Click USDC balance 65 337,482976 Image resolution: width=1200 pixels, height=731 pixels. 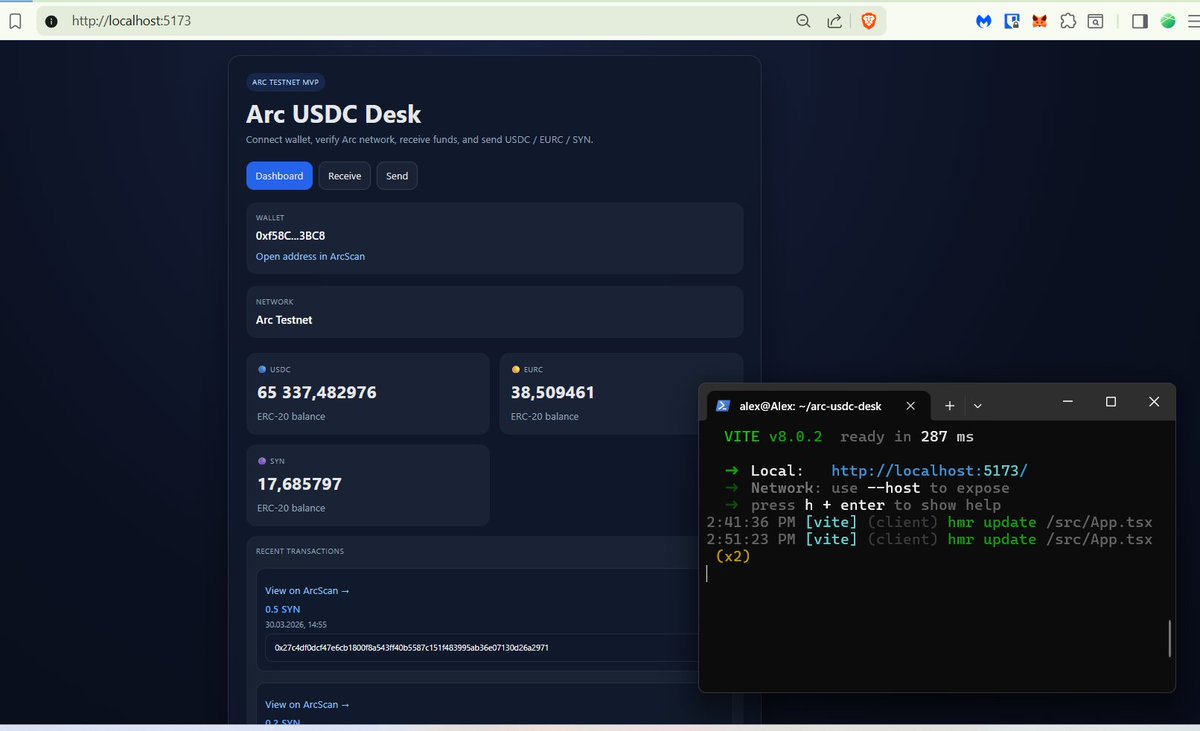point(317,393)
